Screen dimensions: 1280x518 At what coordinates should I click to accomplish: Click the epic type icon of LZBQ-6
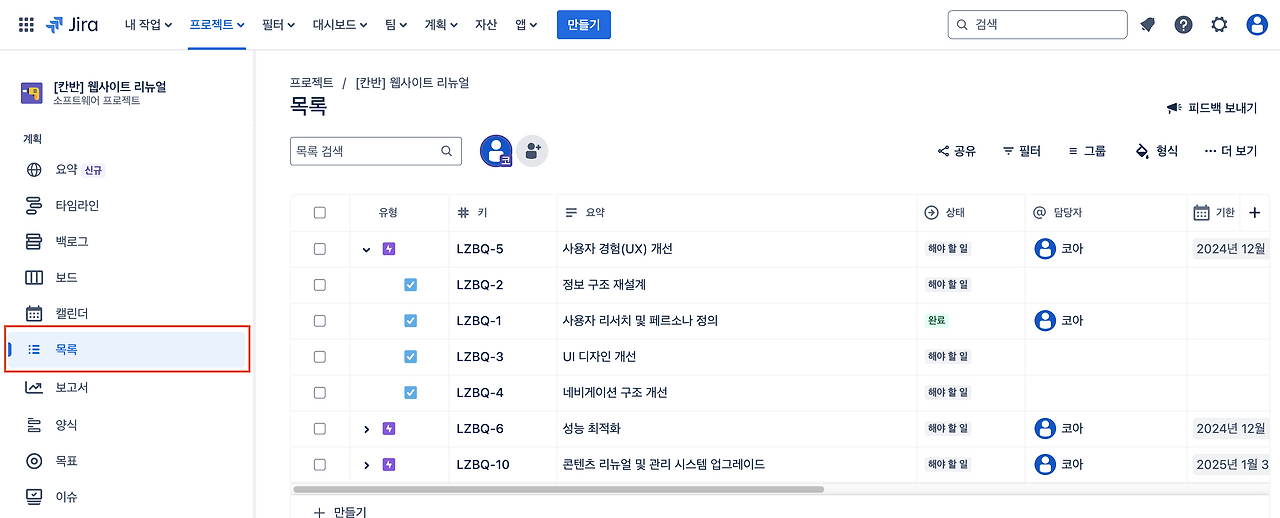click(389, 429)
